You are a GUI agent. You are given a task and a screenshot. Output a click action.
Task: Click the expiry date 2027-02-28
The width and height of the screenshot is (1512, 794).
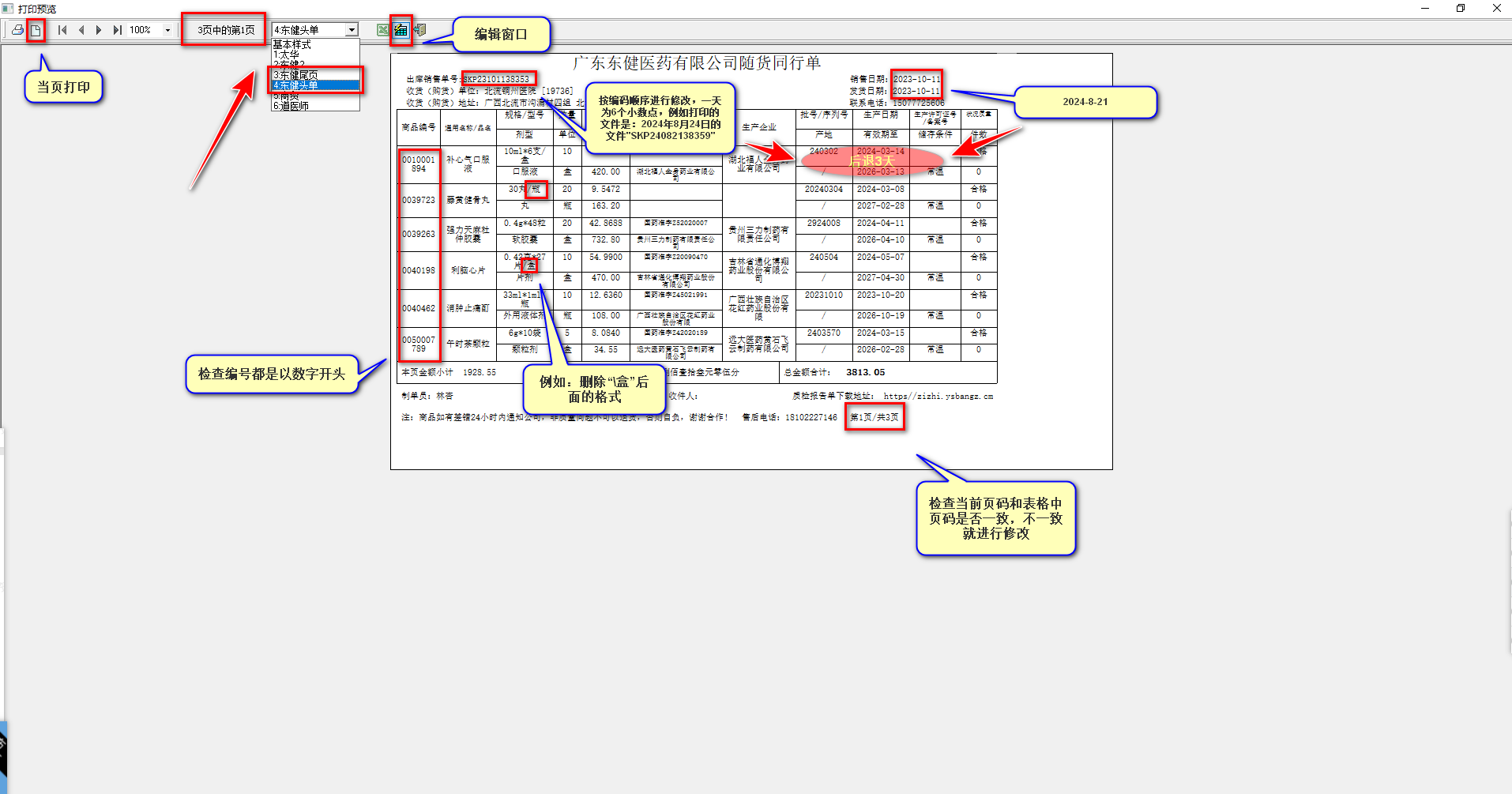pos(881,205)
